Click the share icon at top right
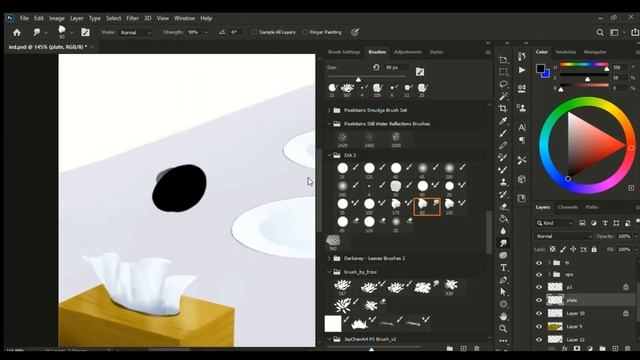This screenshot has height=360, width=640. click(635, 32)
